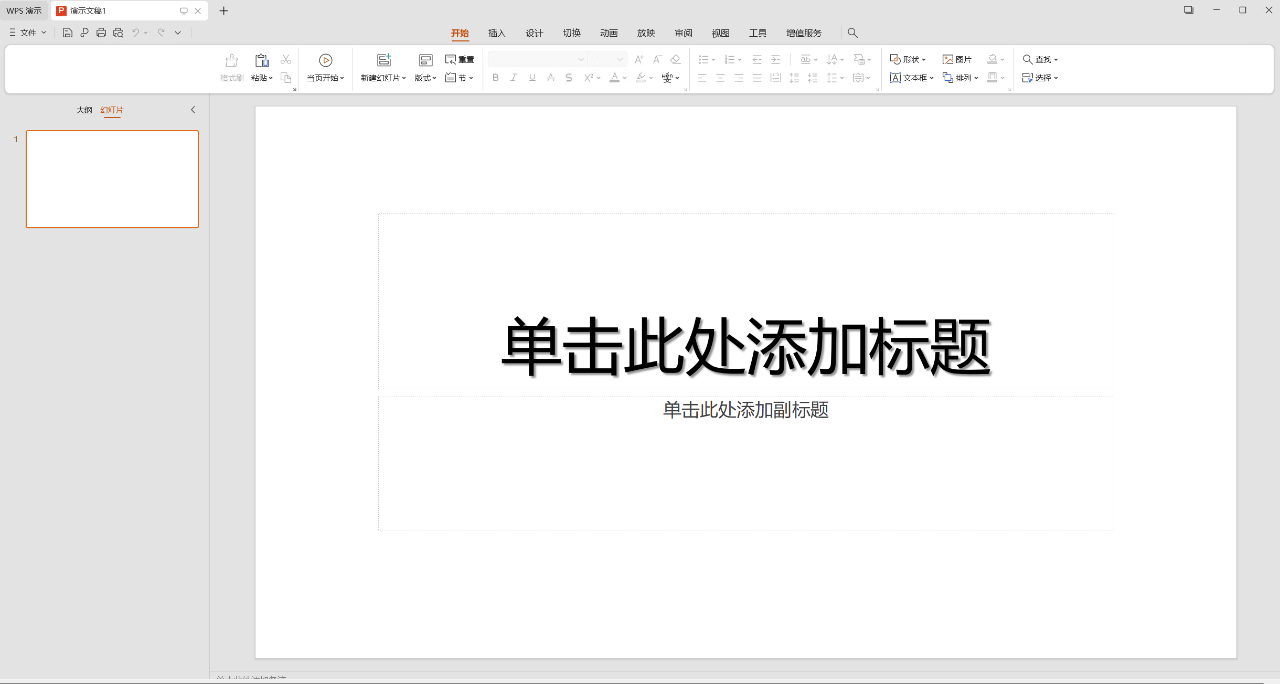Open the Tools (工具) ribbon tab
This screenshot has height=684, width=1280.
pyautogui.click(x=758, y=33)
